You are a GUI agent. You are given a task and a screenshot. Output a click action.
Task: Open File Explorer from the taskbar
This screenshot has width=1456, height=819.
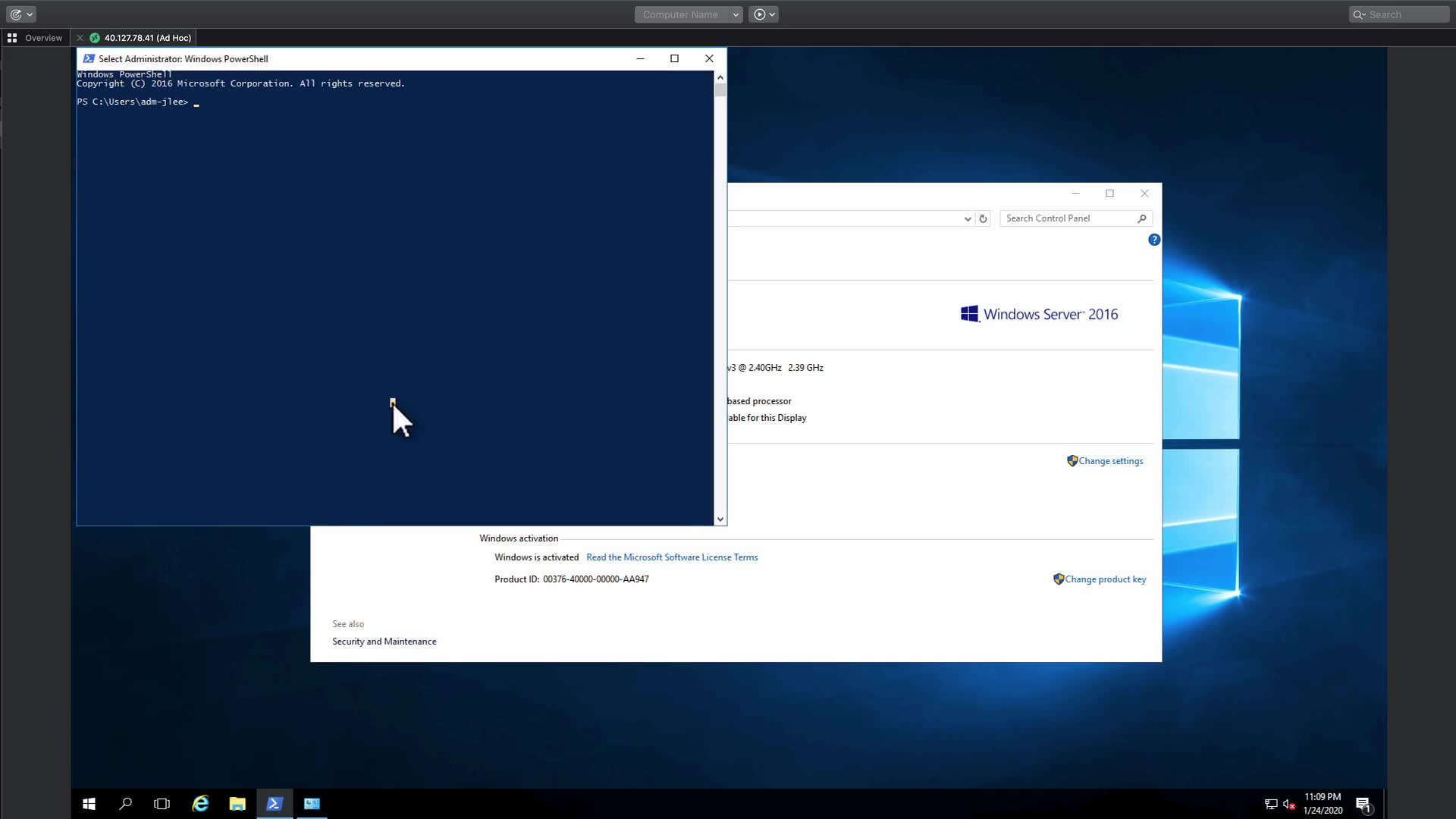(237, 804)
